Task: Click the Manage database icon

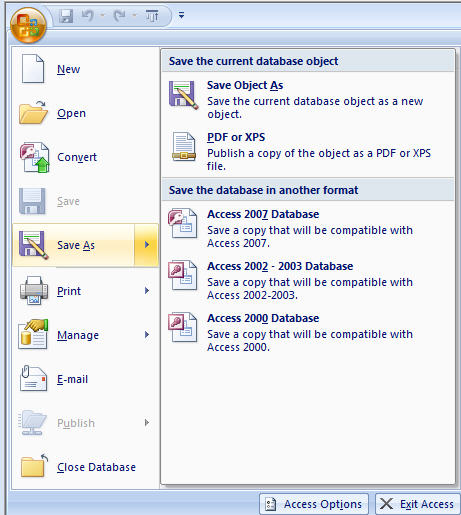Action: 33,334
